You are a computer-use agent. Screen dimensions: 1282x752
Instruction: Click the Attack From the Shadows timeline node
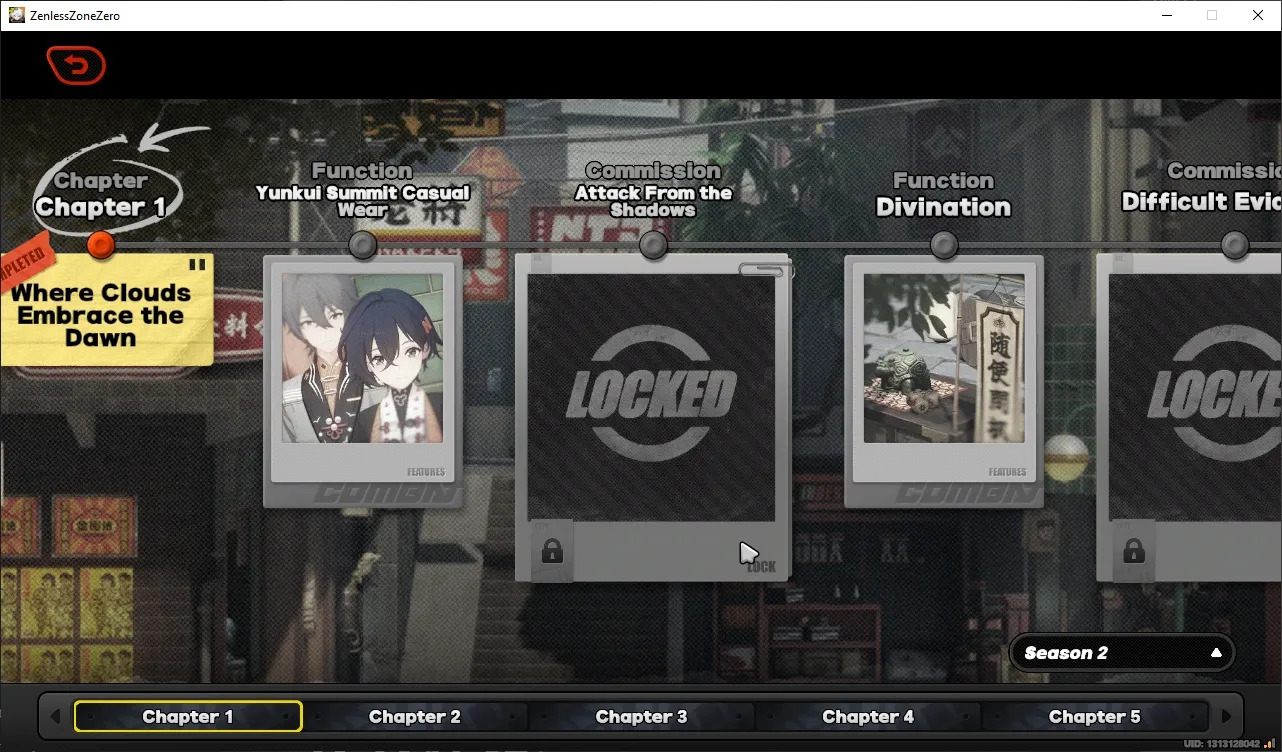coord(653,244)
